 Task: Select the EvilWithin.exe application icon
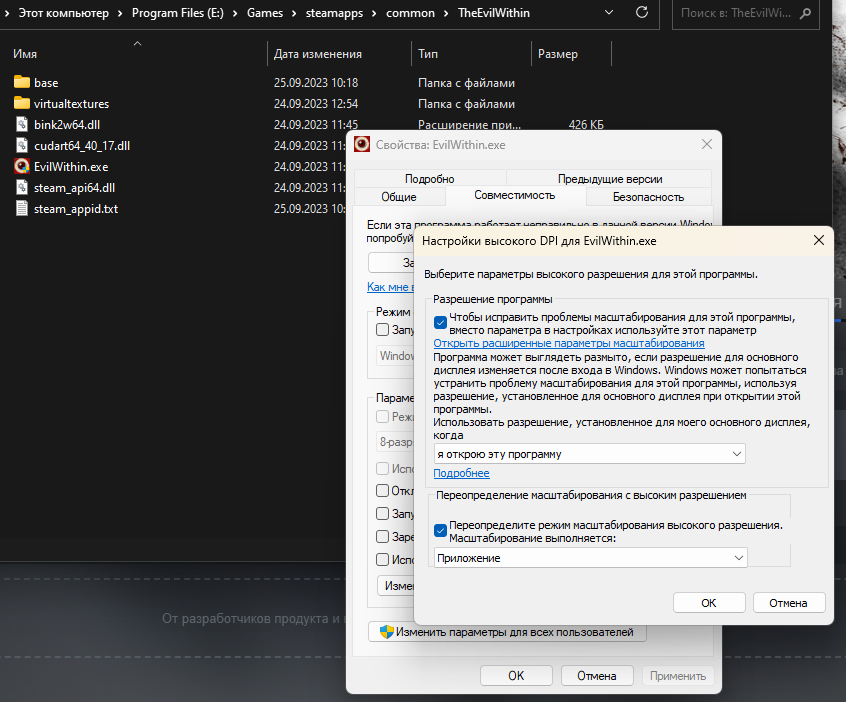click(22, 166)
